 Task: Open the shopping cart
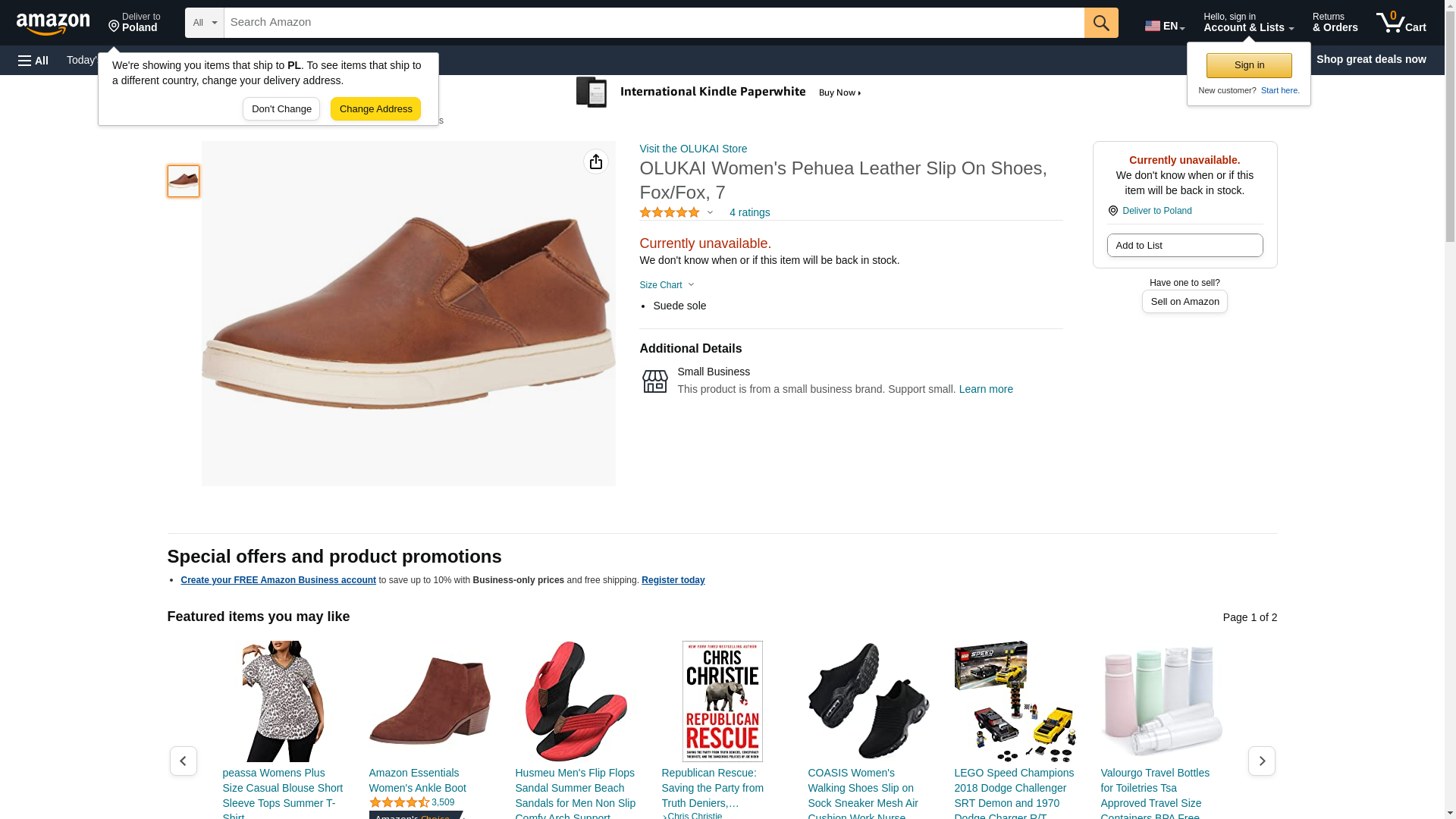click(1401, 23)
